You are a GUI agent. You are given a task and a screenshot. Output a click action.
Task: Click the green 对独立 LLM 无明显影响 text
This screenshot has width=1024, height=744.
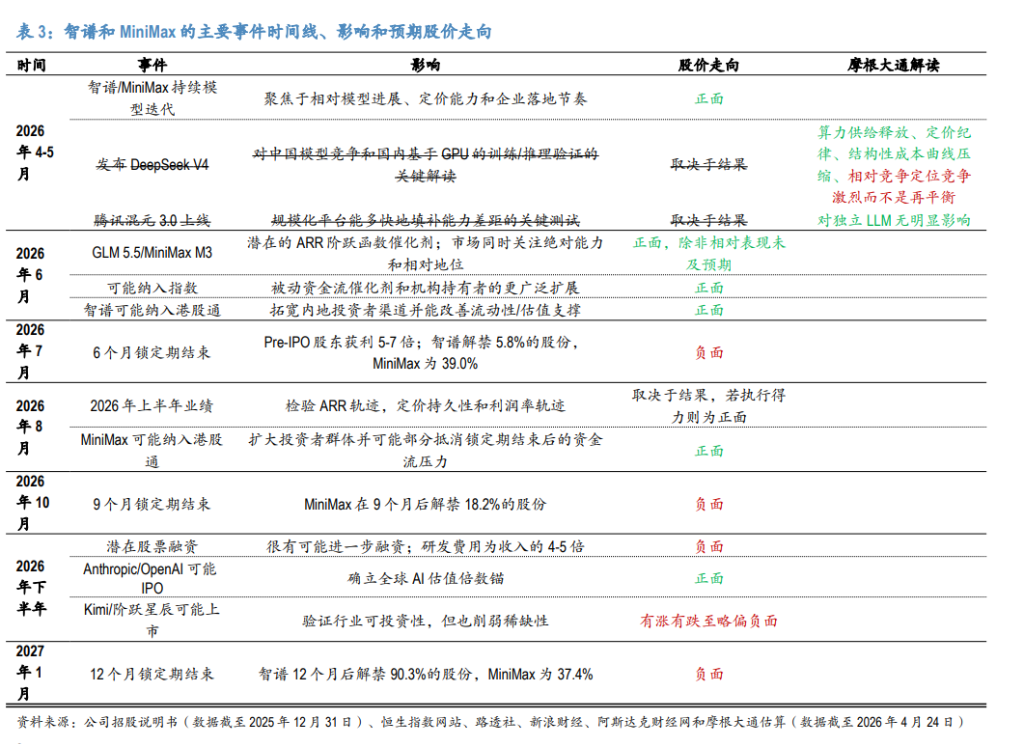click(893, 220)
